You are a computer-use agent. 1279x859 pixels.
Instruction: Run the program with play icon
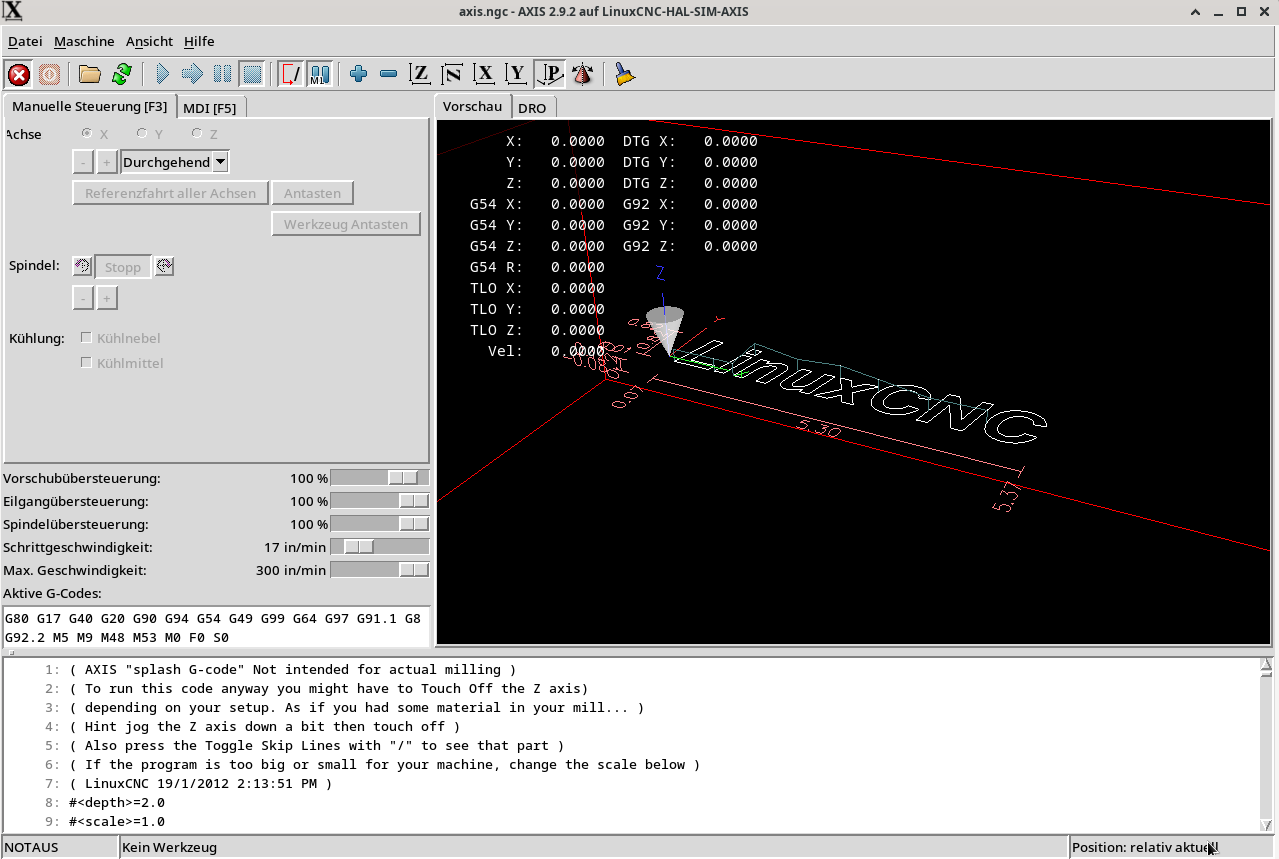[163, 74]
